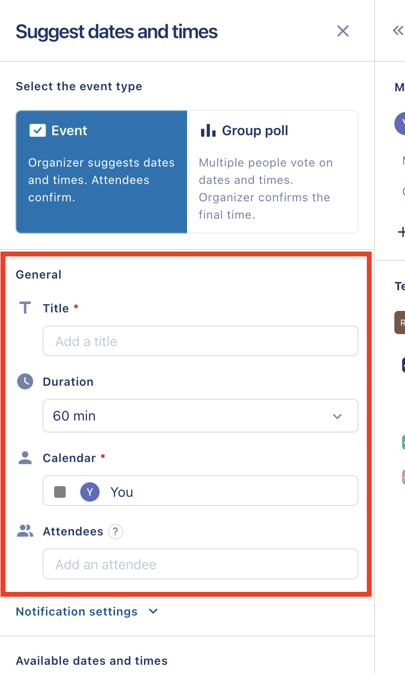
Task: Click the Group poll bar chart icon
Action: point(208,130)
